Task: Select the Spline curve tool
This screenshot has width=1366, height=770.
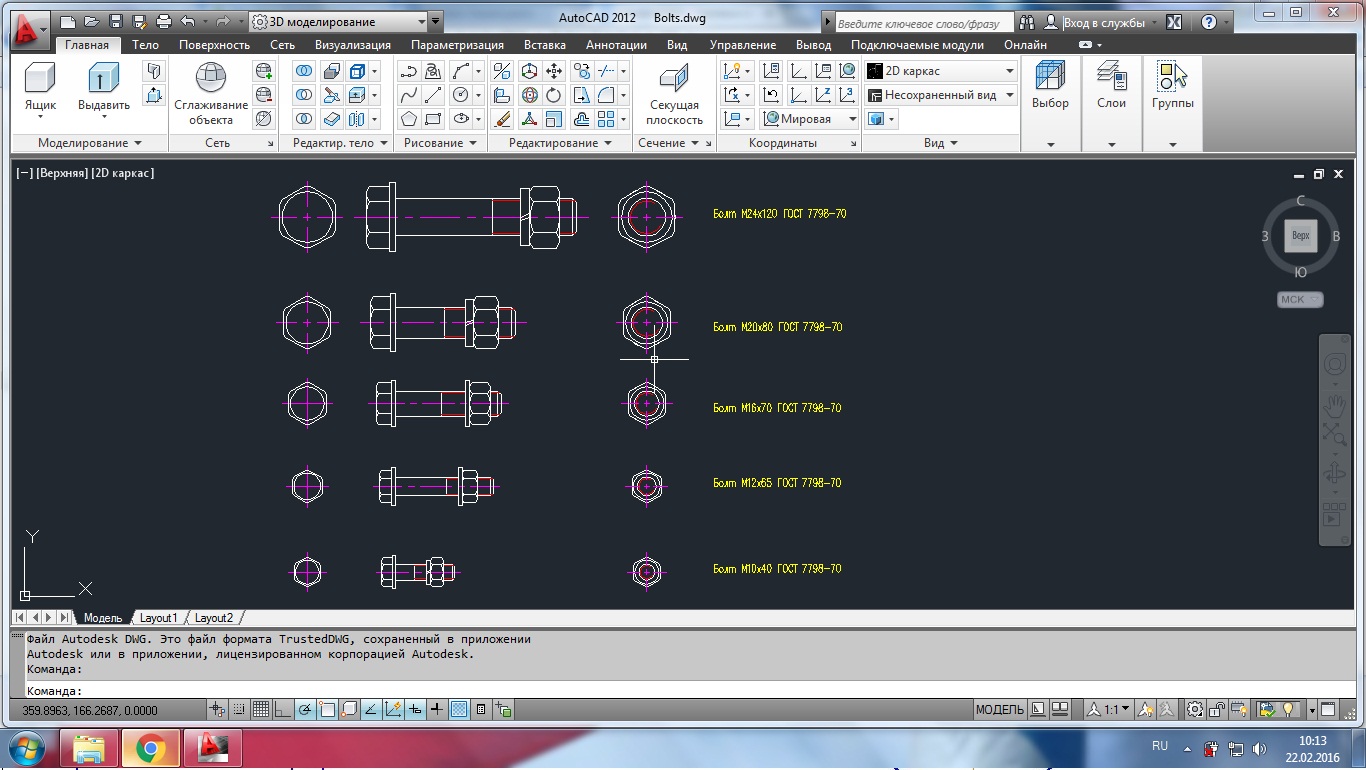Action: point(409,95)
